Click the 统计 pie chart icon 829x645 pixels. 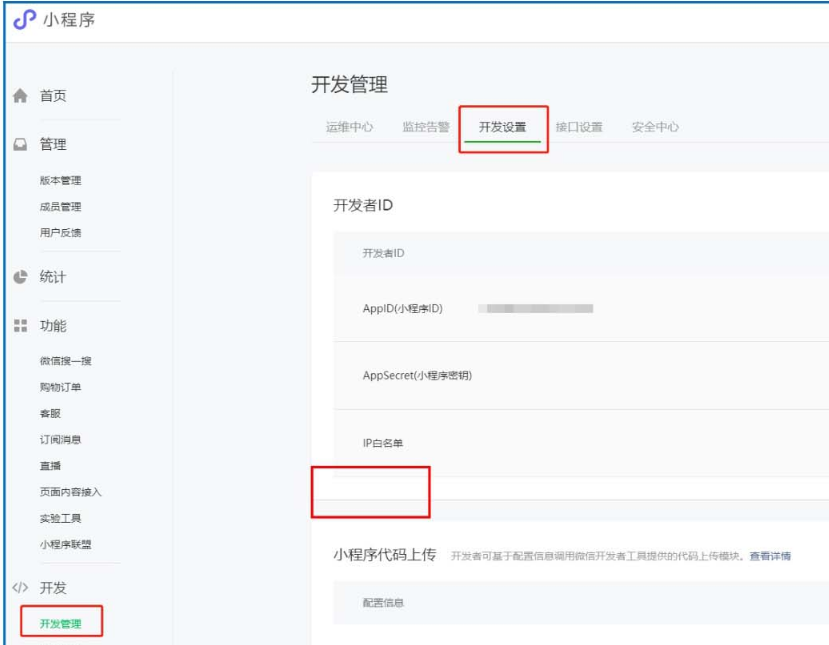[19, 277]
